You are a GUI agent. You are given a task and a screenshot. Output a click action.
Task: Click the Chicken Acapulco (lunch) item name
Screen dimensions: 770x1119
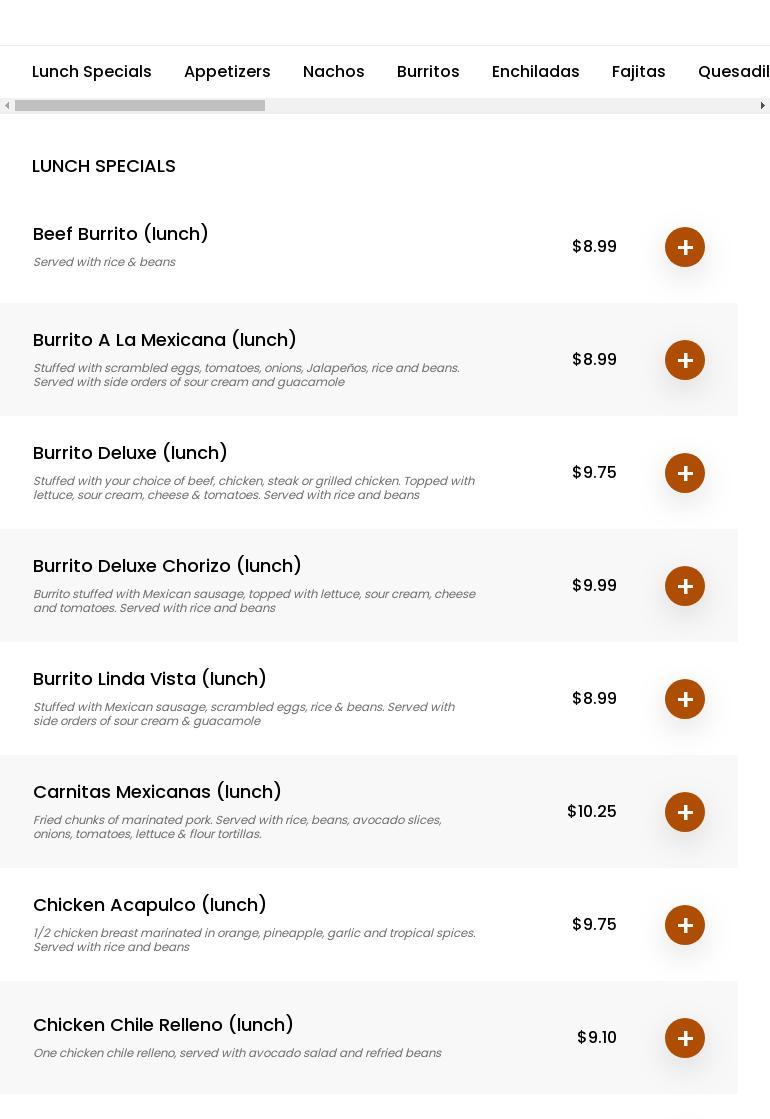(x=150, y=905)
